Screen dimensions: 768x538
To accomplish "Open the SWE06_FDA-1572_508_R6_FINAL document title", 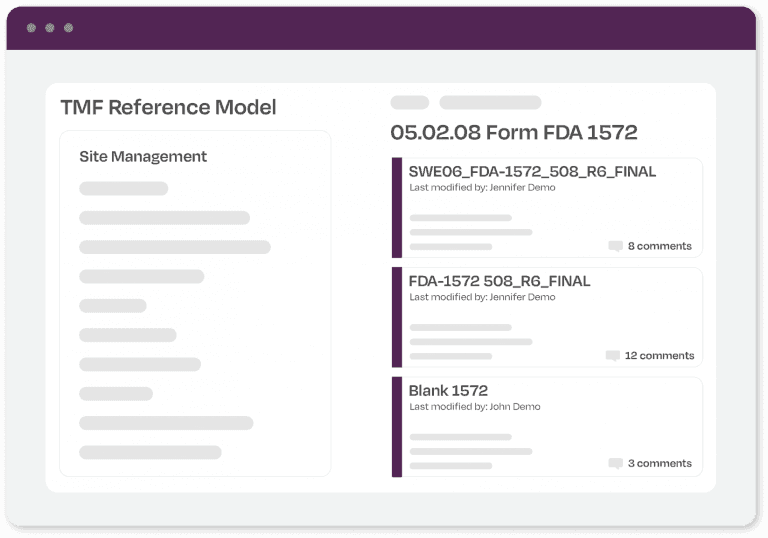I will (x=532, y=172).
